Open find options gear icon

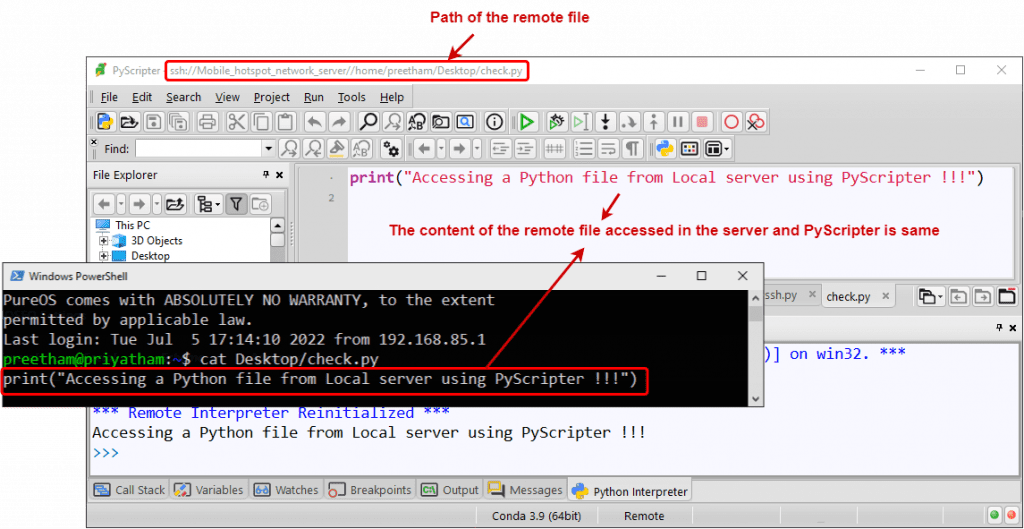tap(391, 149)
